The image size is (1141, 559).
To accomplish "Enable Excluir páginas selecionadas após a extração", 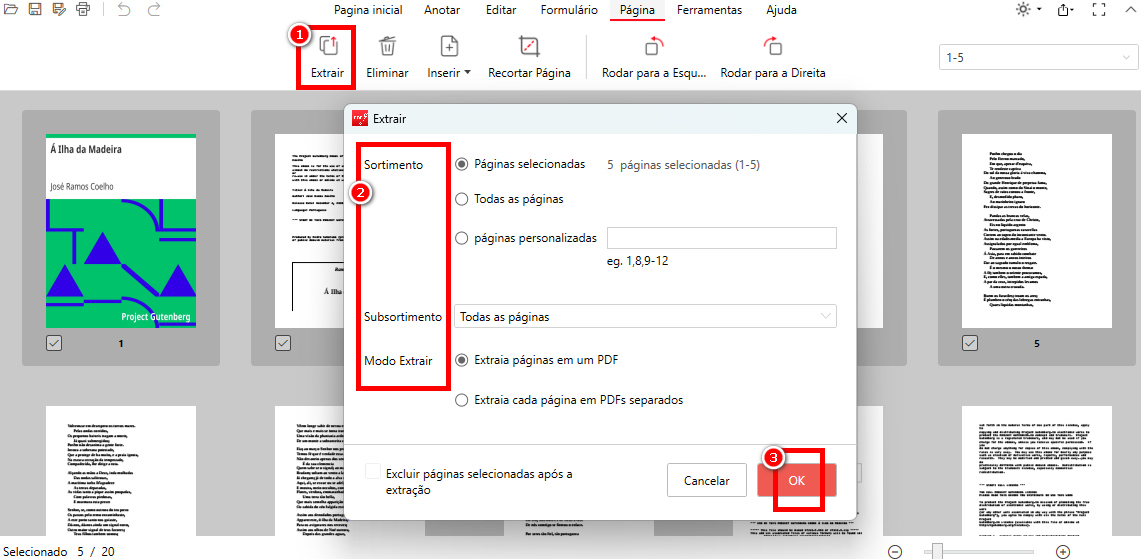I will click(373, 472).
